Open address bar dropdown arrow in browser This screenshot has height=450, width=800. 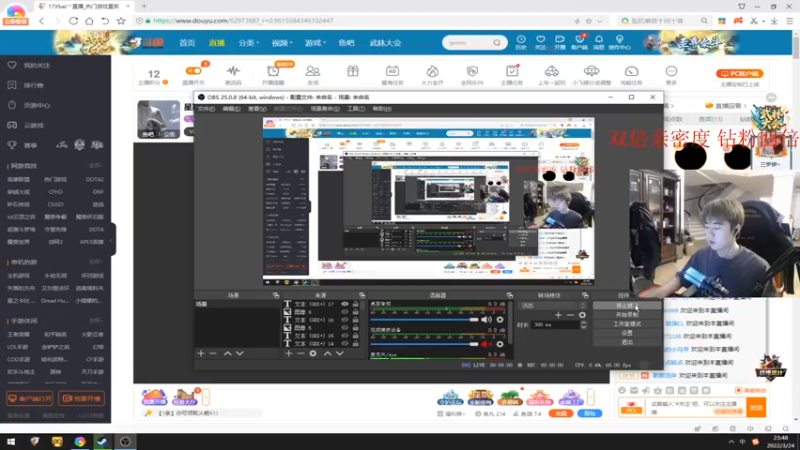599,21
